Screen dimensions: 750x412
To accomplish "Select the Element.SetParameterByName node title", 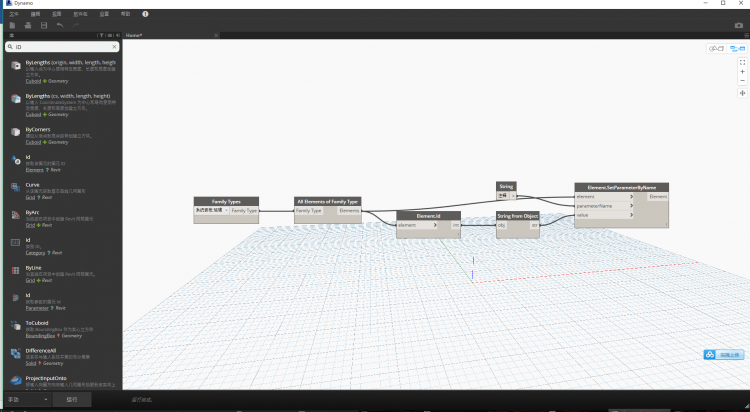I will point(621,188).
